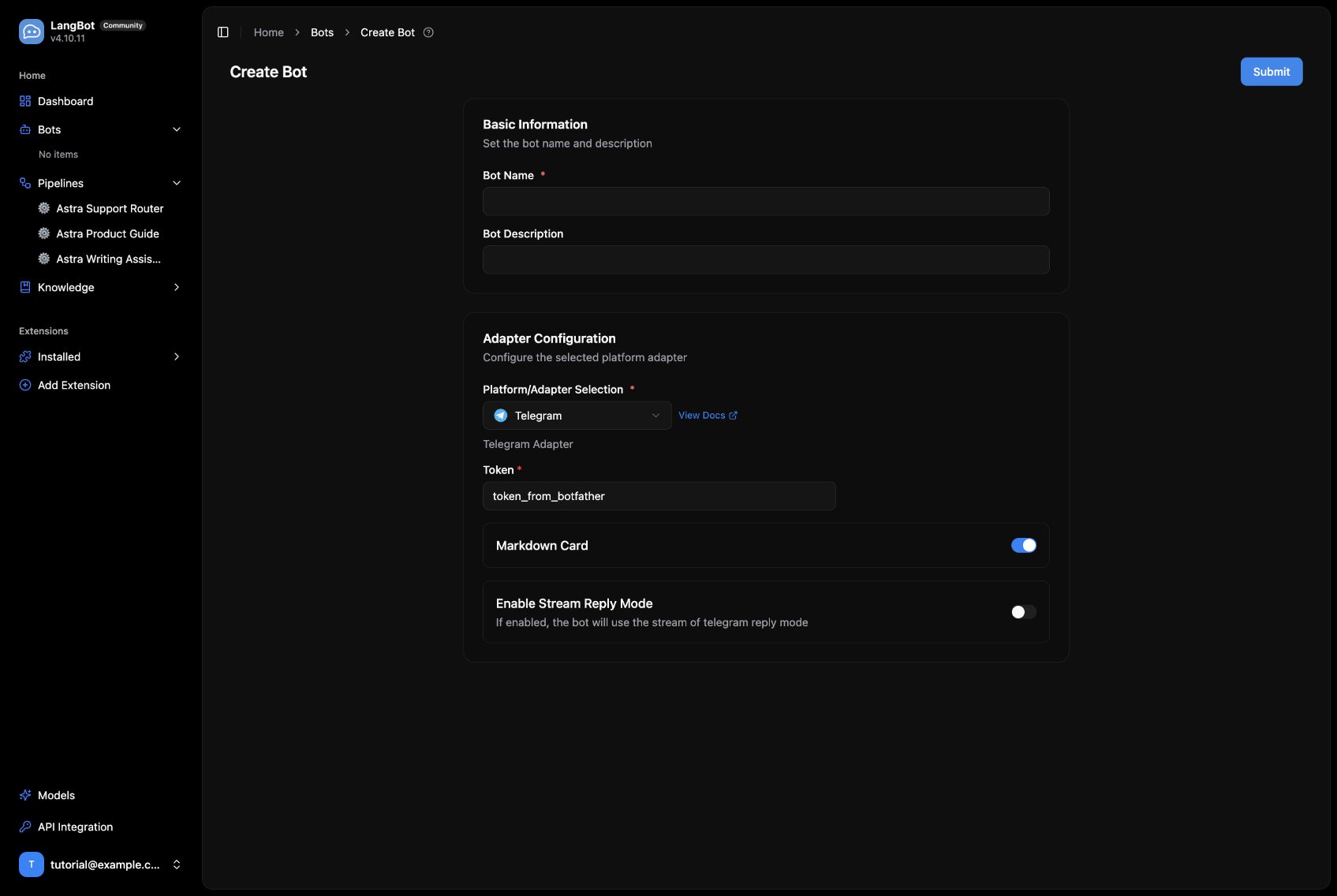Image resolution: width=1337 pixels, height=896 pixels.
Task: Select Add Extension in sidebar
Action: point(101,385)
